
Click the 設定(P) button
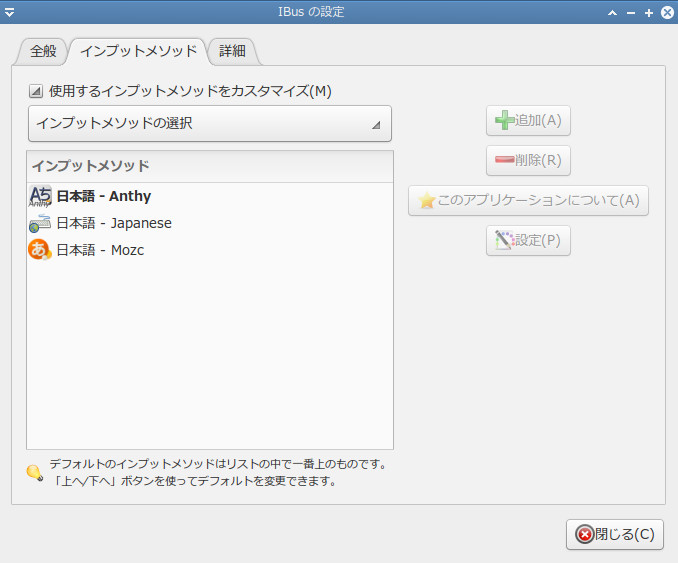point(528,240)
